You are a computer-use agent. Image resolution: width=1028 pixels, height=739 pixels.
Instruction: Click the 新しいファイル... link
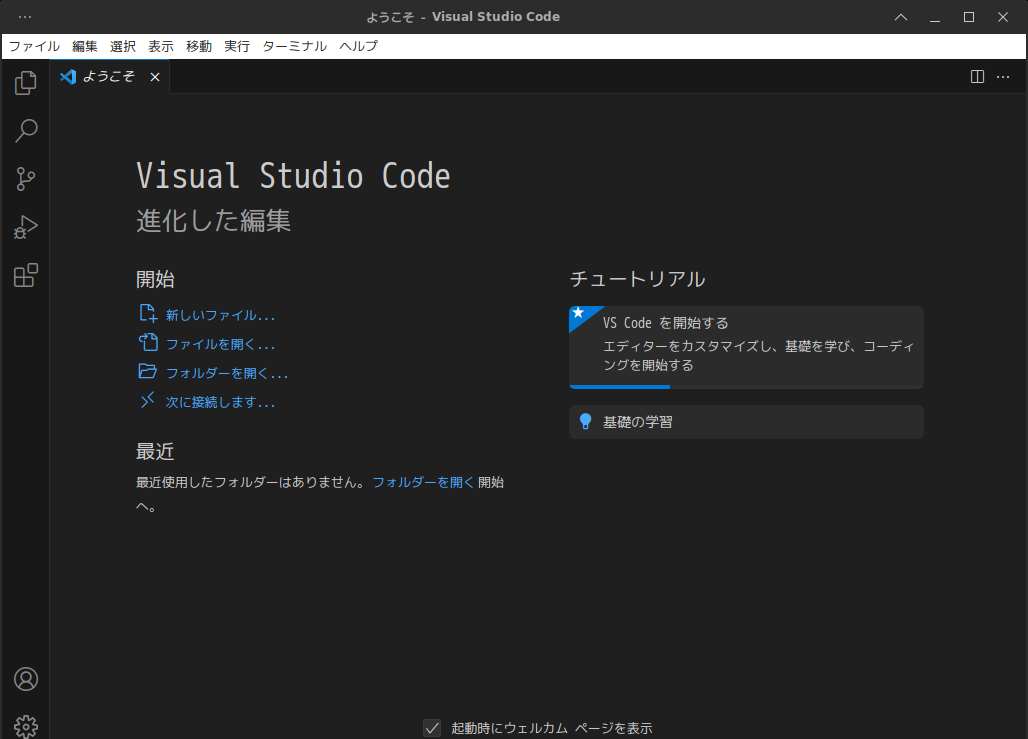coord(220,315)
